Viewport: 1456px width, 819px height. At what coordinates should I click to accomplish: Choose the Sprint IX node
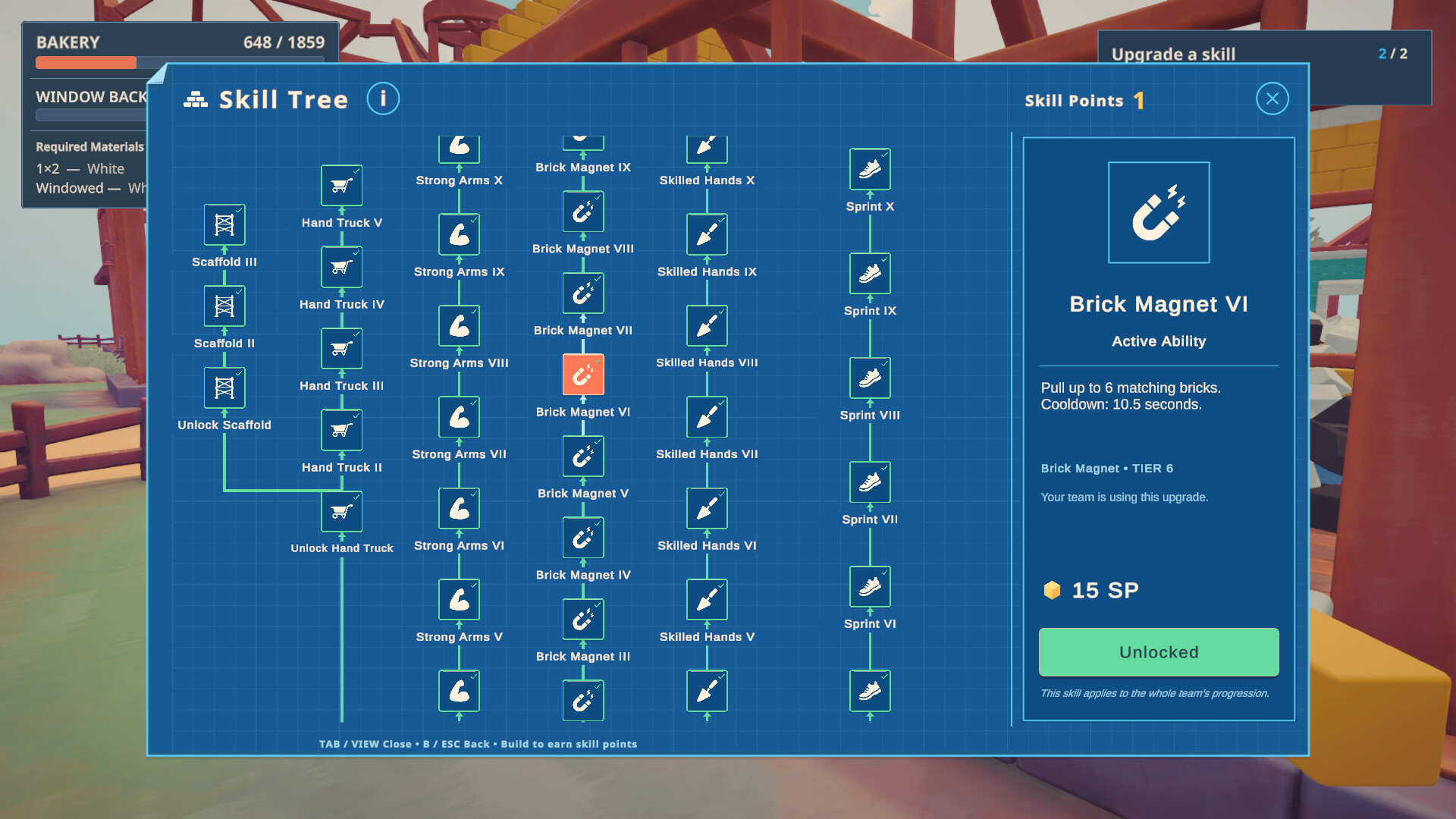pyautogui.click(x=870, y=274)
